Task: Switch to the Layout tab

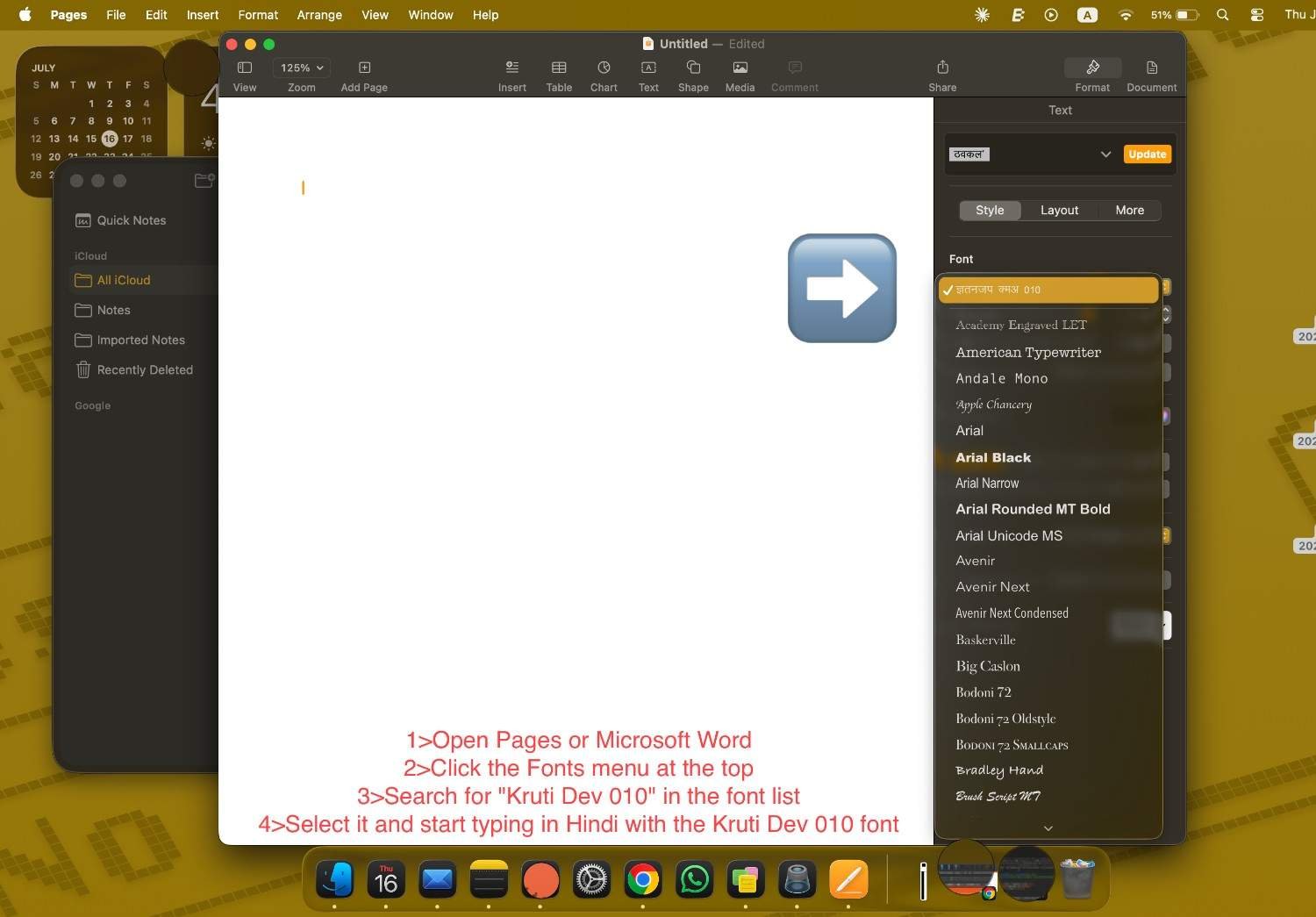Action: tap(1059, 211)
